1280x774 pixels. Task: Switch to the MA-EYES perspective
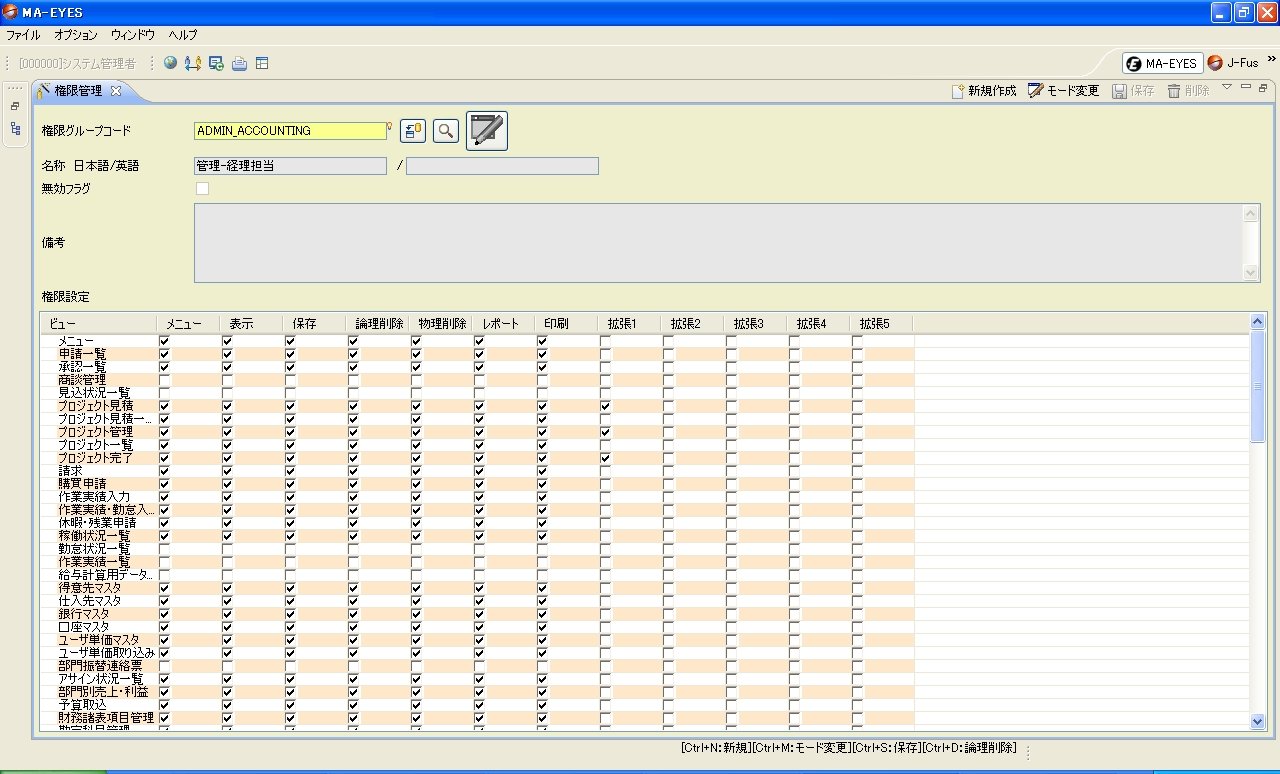pos(1162,63)
